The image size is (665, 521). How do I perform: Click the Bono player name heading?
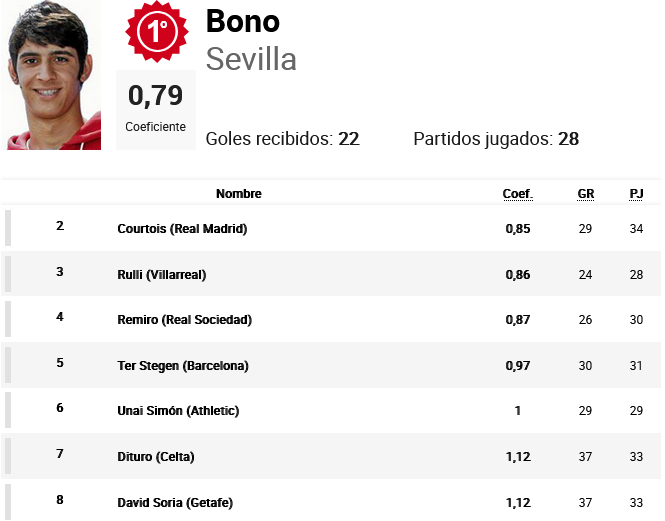tap(243, 21)
